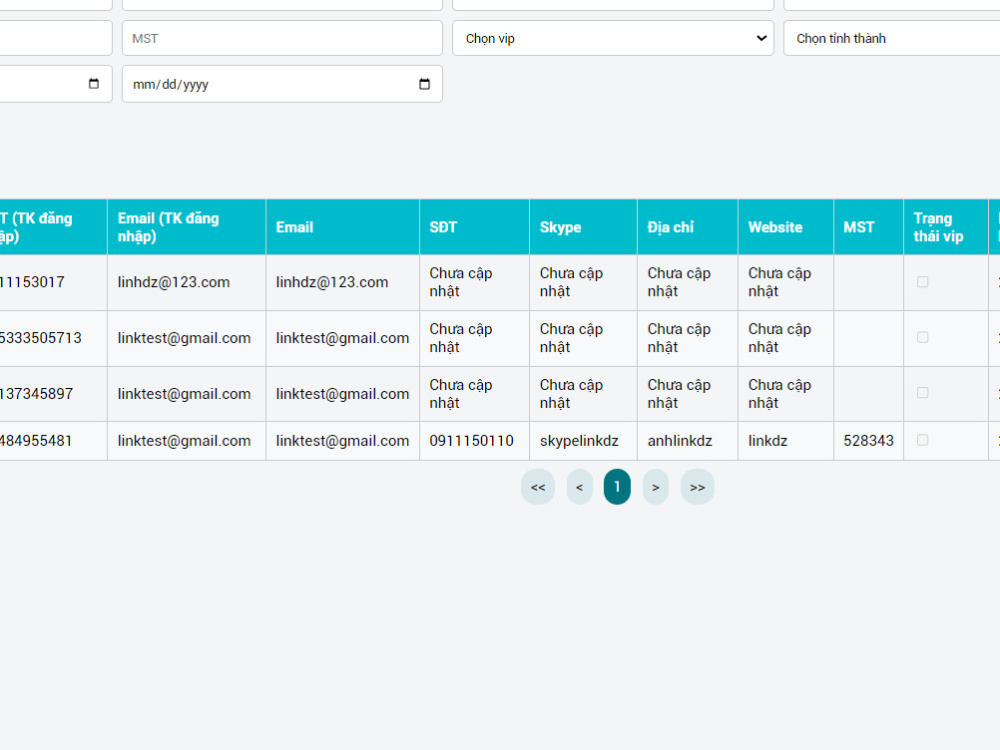Toggle VIP checkbox in row 137345897
This screenshot has height=750, width=1000.
click(x=922, y=393)
